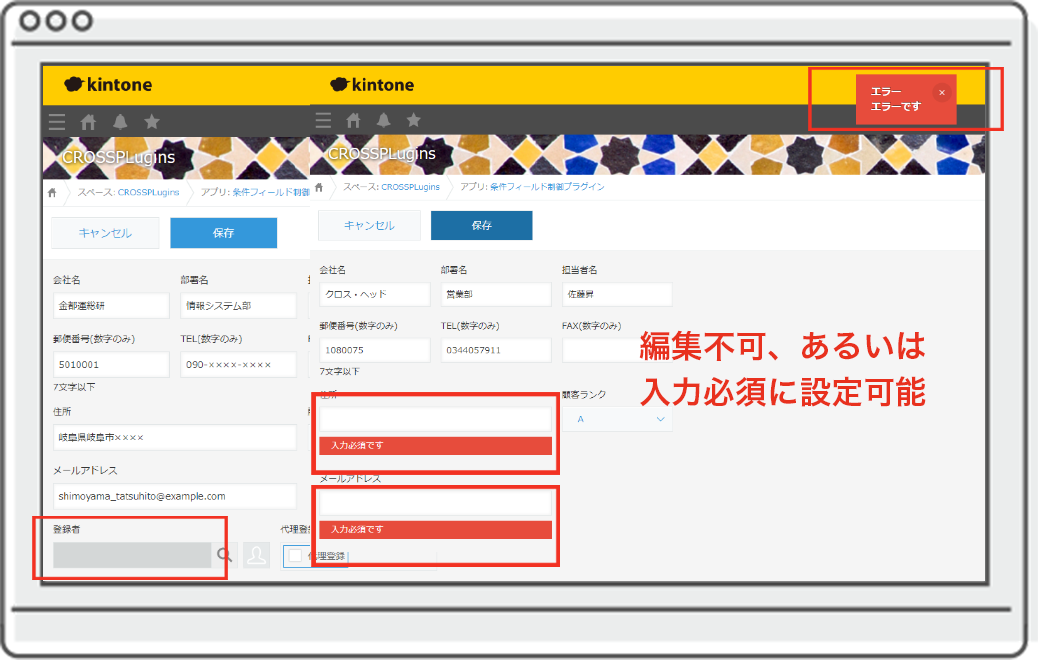This screenshot has width=1038, height=660.
Task: Dismiss the red エラー notification with its X
Action: [941, 92]
